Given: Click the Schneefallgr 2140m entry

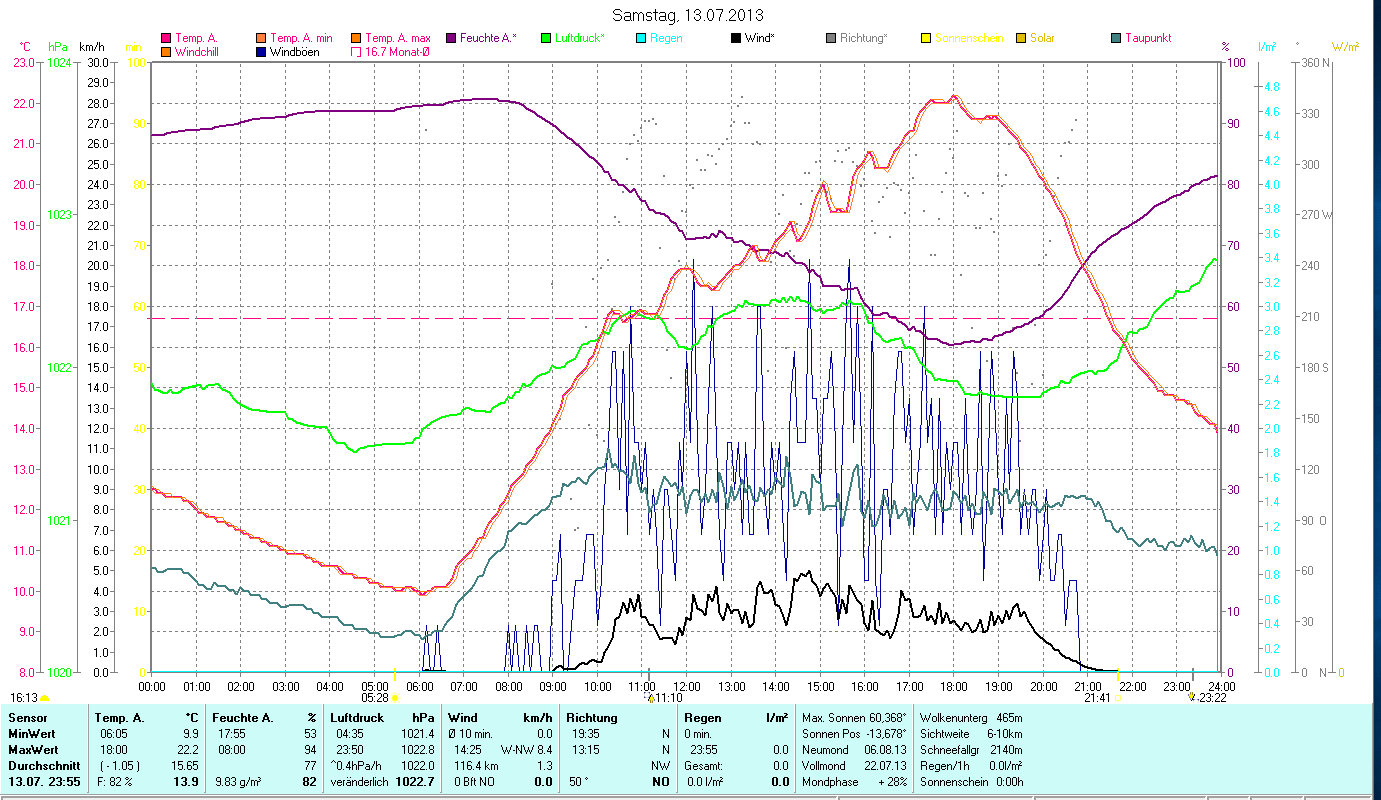Looking at the screenshot, I should coord(970,750).
